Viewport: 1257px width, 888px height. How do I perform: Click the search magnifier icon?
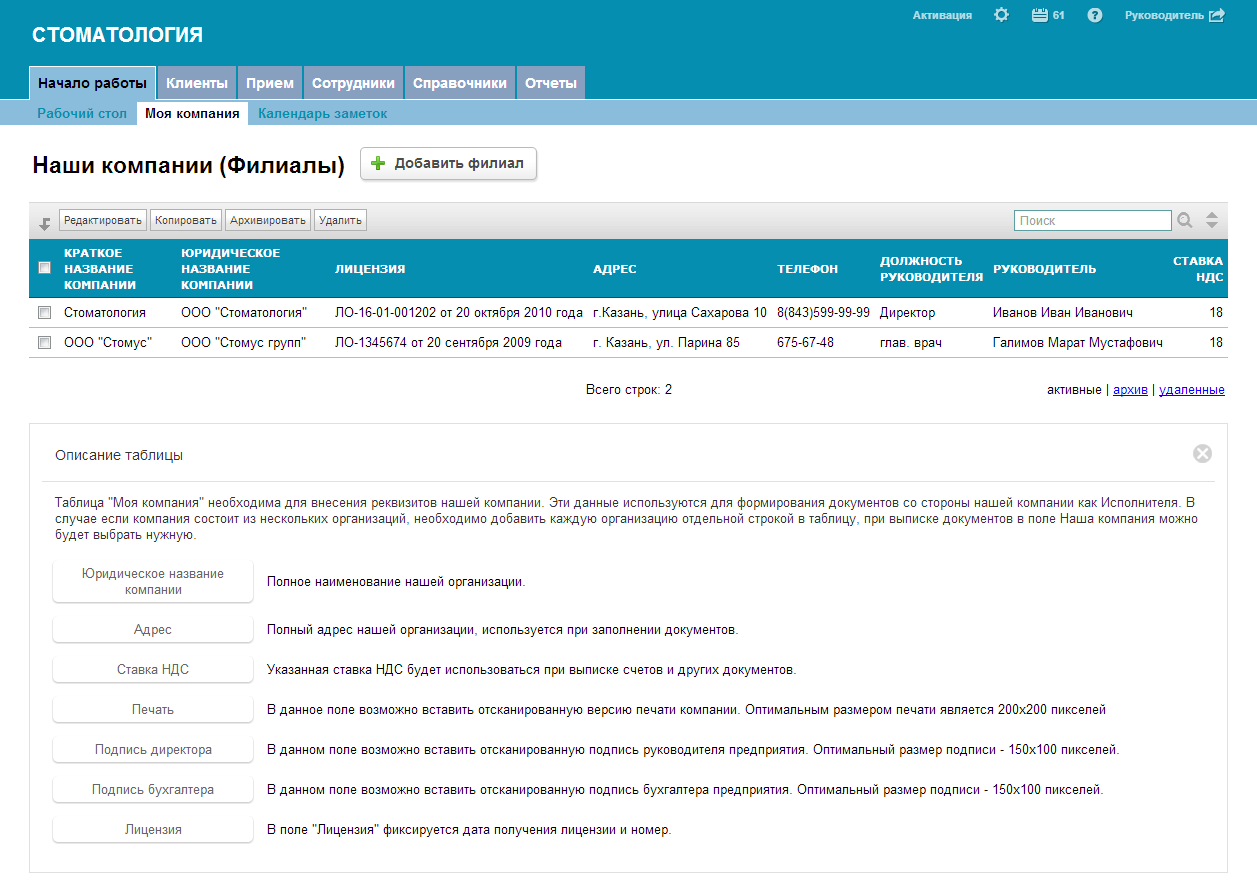[x=1185, y=221]
